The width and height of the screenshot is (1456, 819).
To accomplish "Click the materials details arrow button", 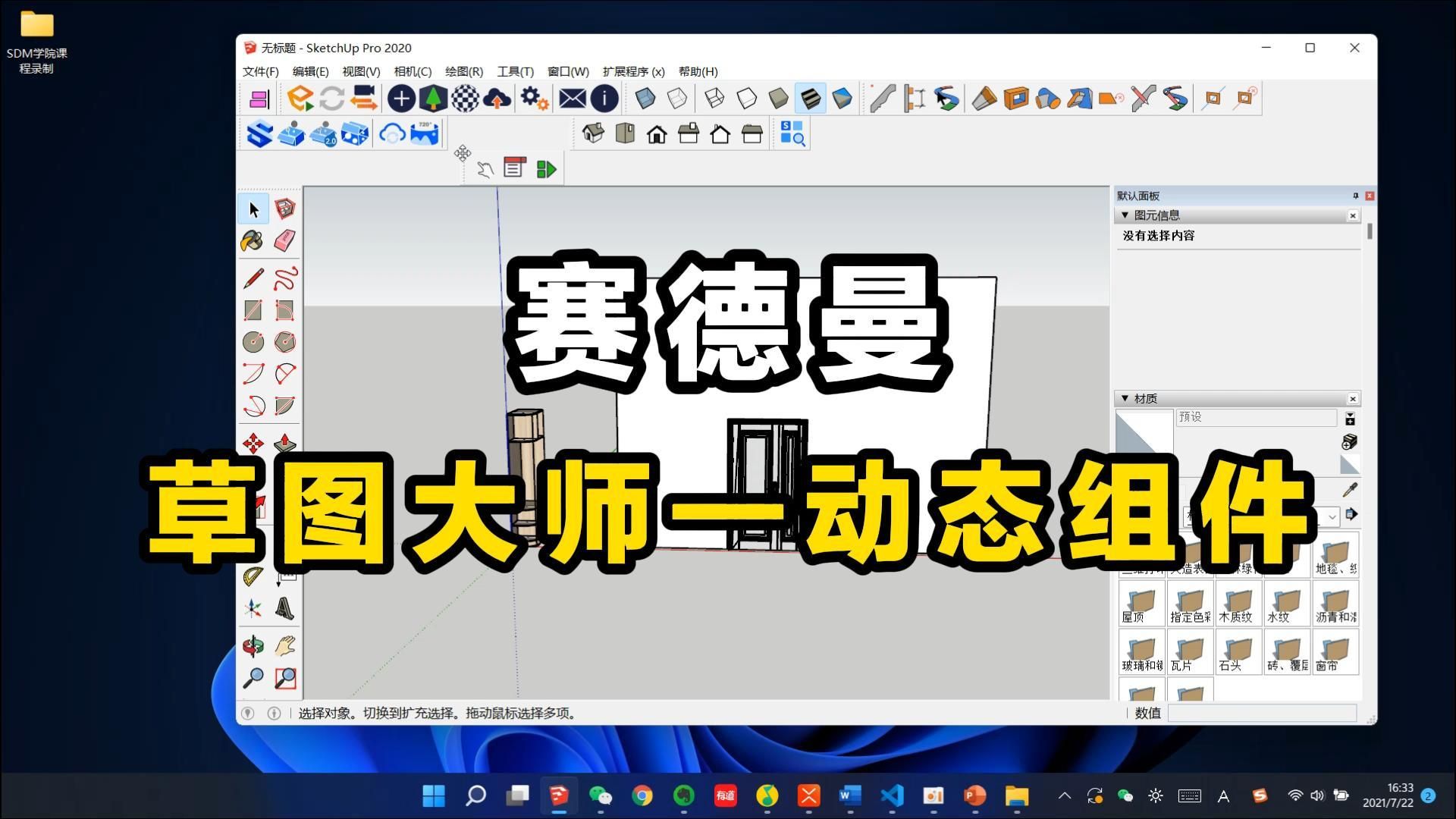I will (x=1351, y=515).
